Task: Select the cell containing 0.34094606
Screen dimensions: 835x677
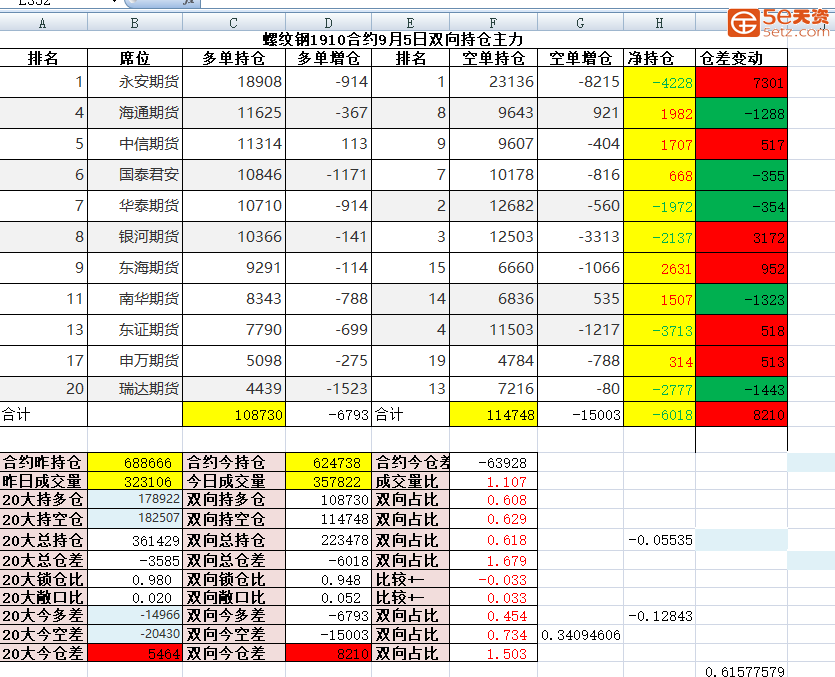Action: click(x=580, y=635)
